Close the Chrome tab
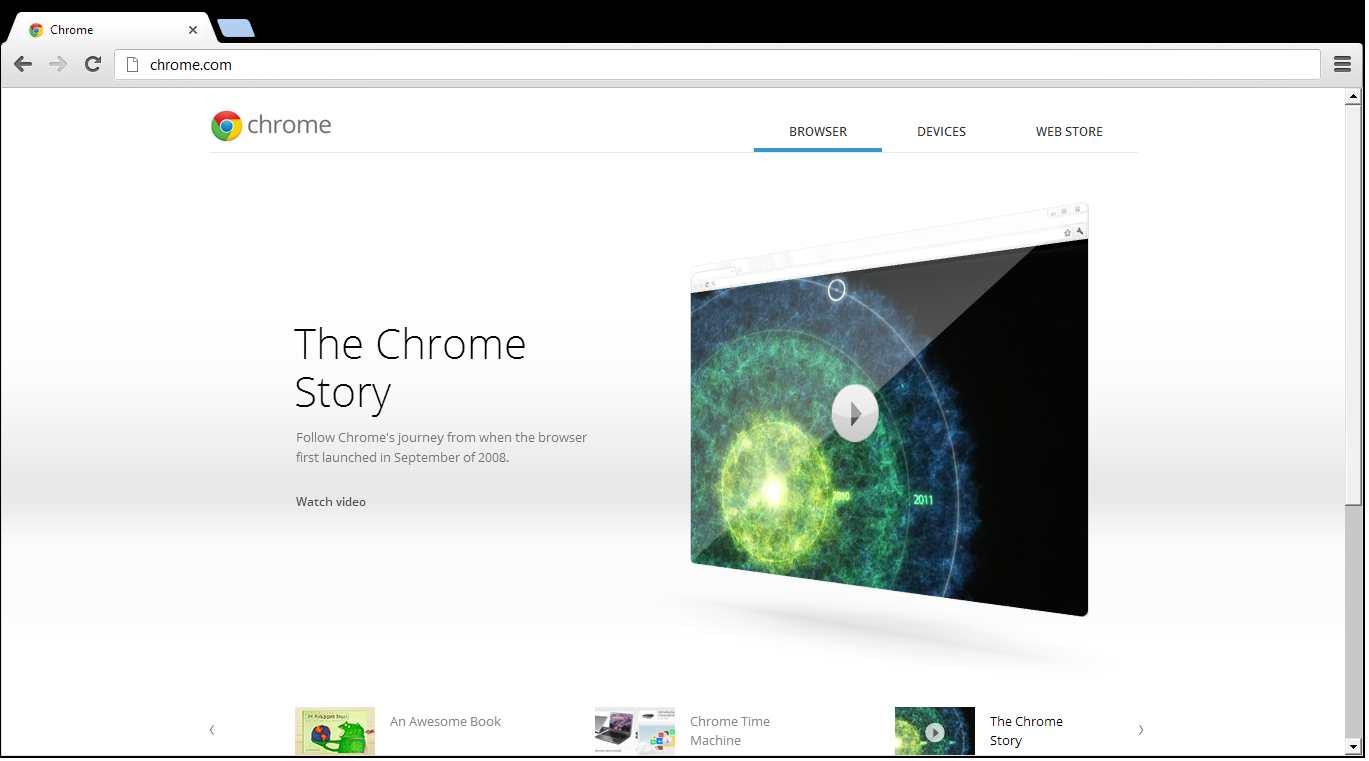The height and width of the screenshot is (761, 1369). pos(193,30)
